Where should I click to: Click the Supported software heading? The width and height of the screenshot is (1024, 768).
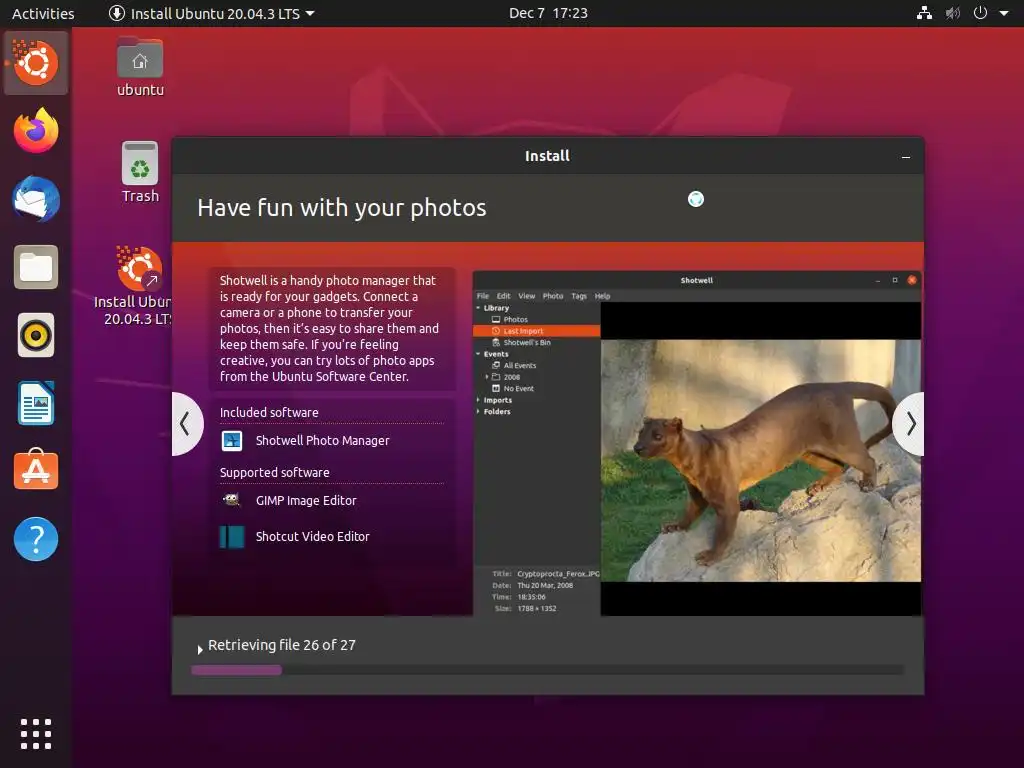pyautogui.click(x=274, y=472)
